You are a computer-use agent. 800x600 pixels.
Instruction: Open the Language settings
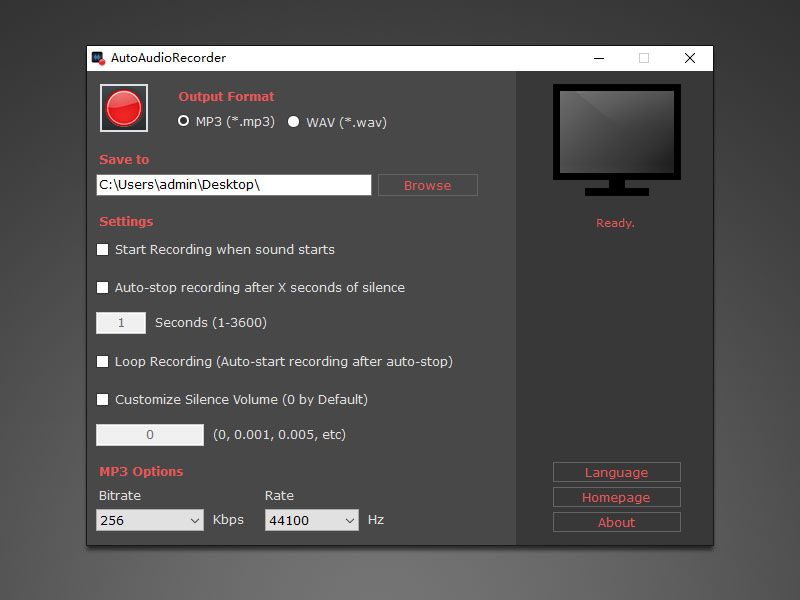(x=616, y=472)
